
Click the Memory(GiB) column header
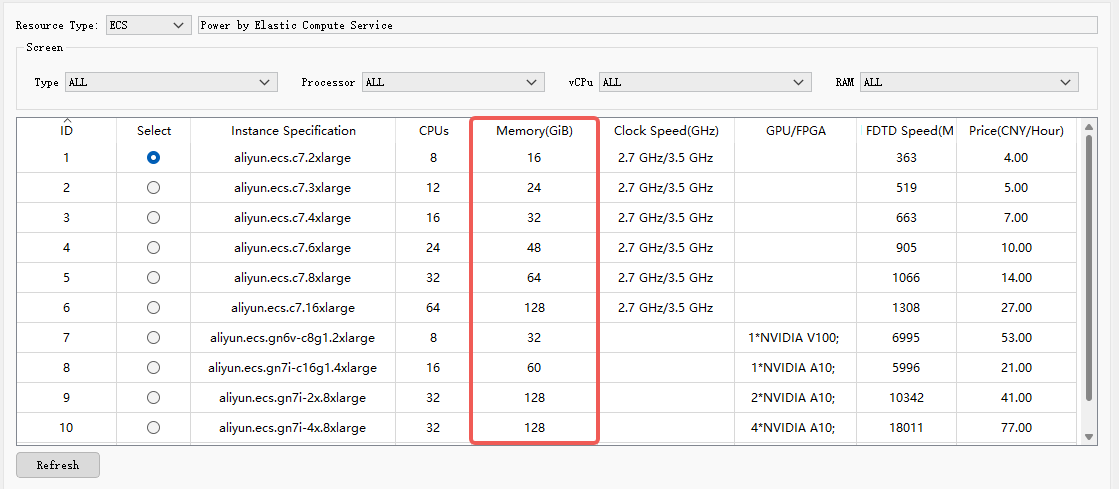tap(535, 131)
